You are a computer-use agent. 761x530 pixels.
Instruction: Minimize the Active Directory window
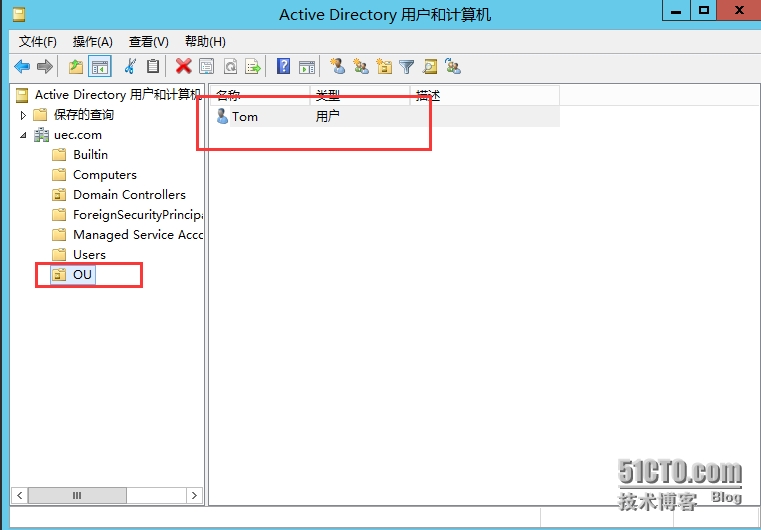coord(677,12)
